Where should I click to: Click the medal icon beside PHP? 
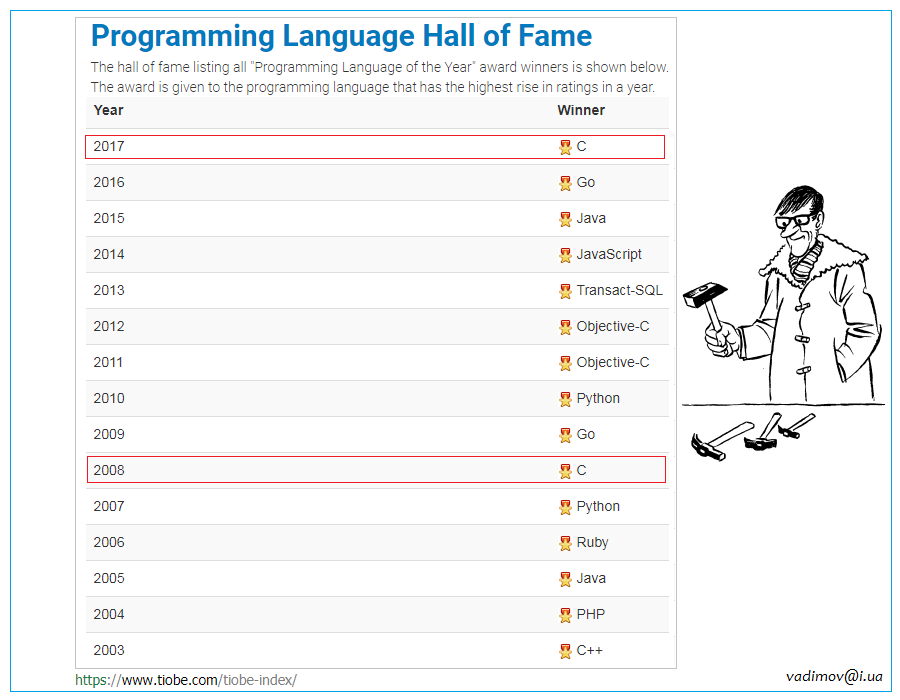point(565,616)
